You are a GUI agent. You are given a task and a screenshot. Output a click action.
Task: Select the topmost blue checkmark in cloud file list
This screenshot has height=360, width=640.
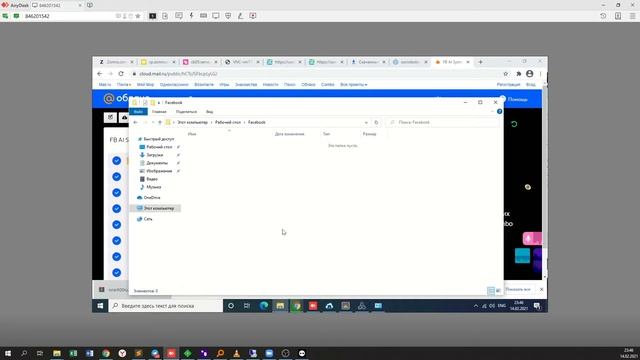click(x=117, y=160)
